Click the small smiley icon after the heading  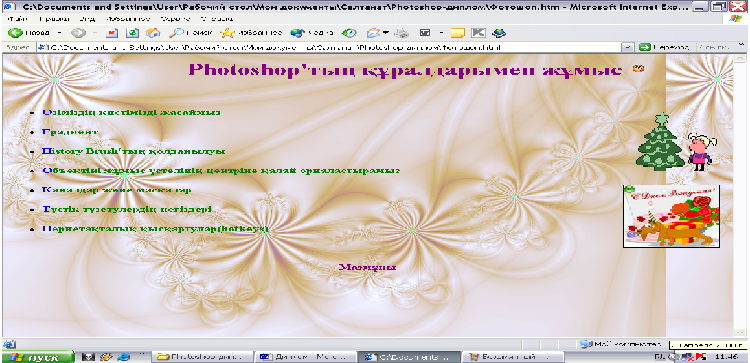pyautogui.click(x=638, y=69)
